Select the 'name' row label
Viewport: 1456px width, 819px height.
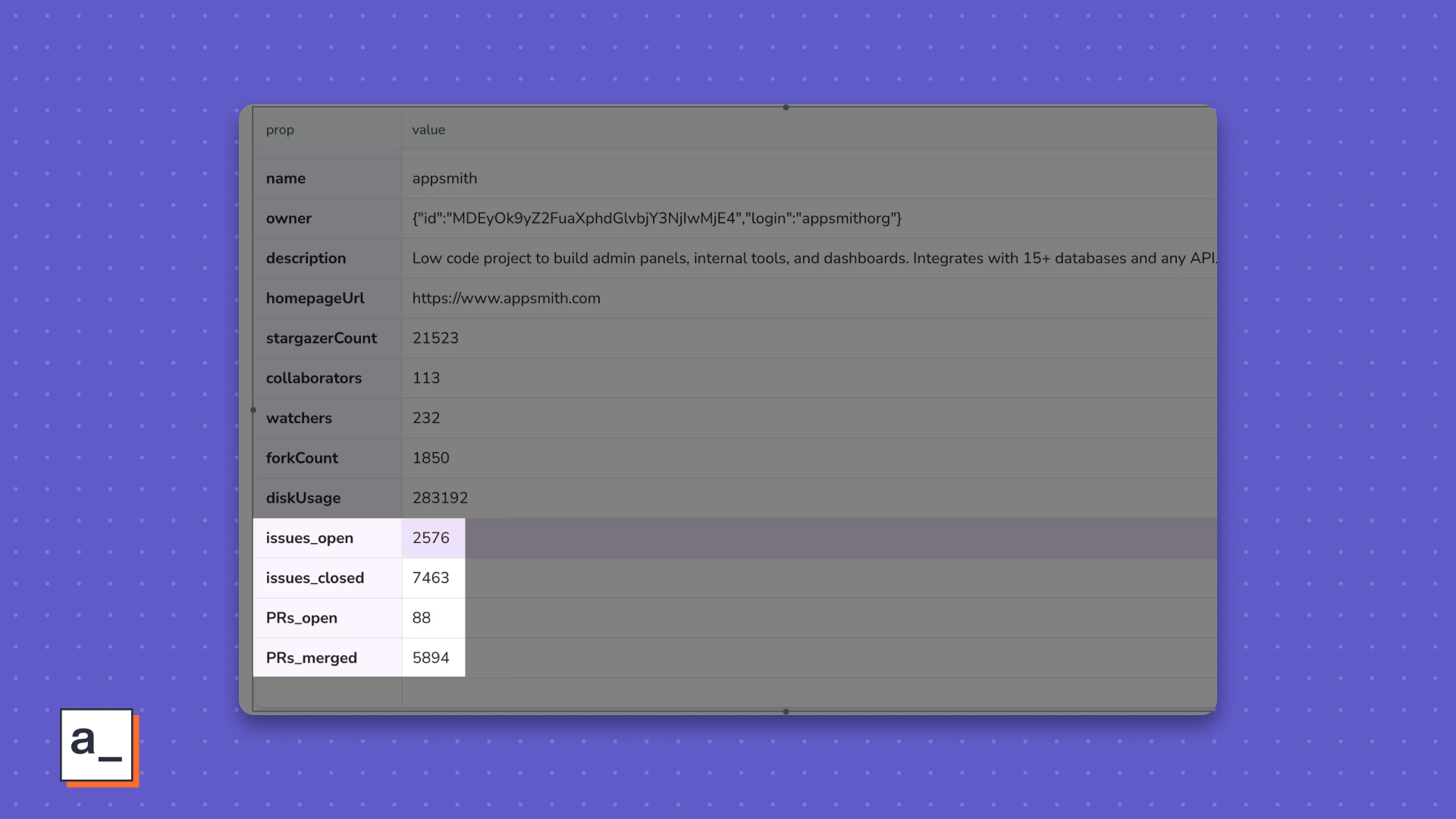click(x=286, y=178)
